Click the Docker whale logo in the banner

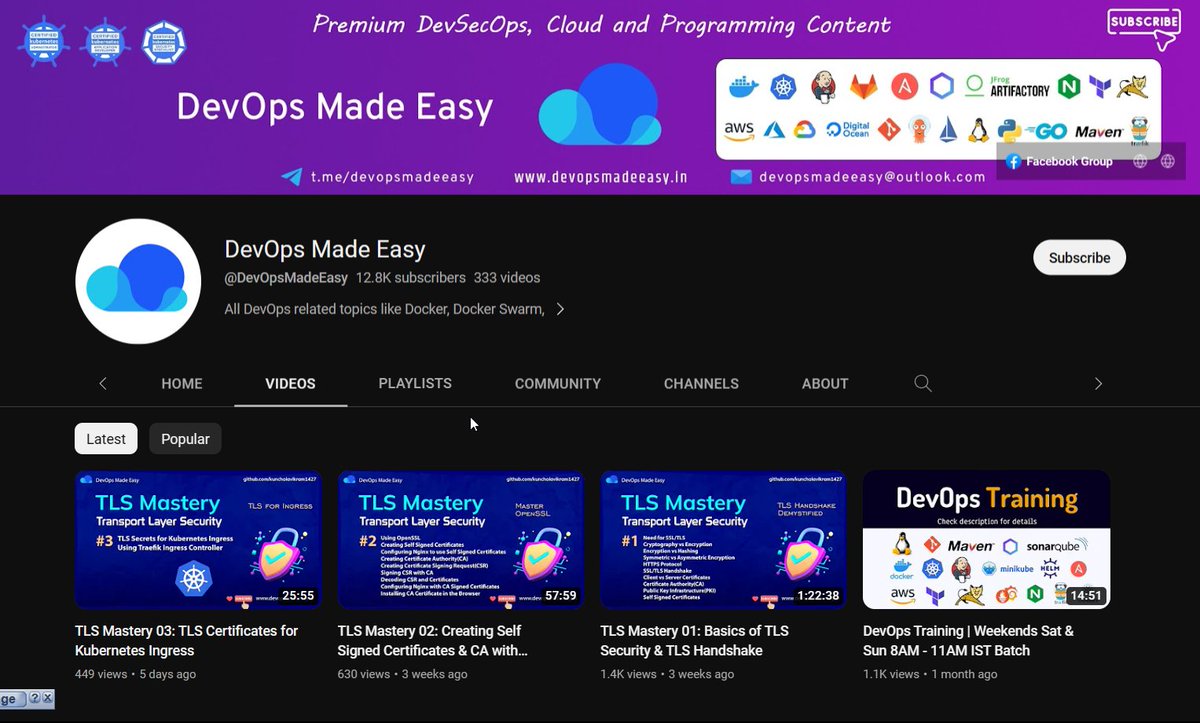point(743,88)
